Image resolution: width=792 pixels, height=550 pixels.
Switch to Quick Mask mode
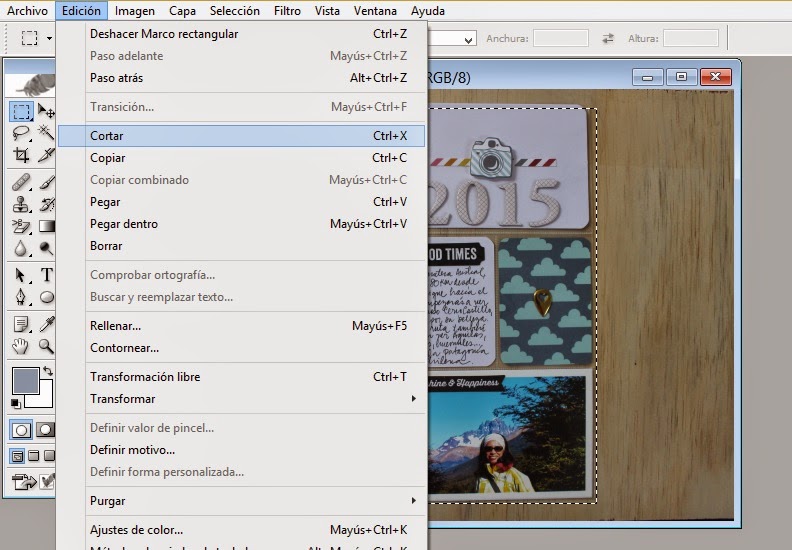(45, 430)
